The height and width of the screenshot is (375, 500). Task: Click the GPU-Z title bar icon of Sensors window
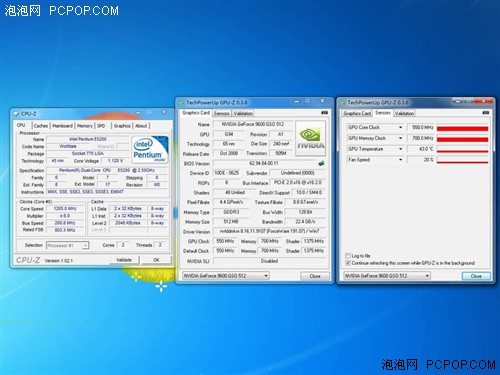[x=343, y=103]
